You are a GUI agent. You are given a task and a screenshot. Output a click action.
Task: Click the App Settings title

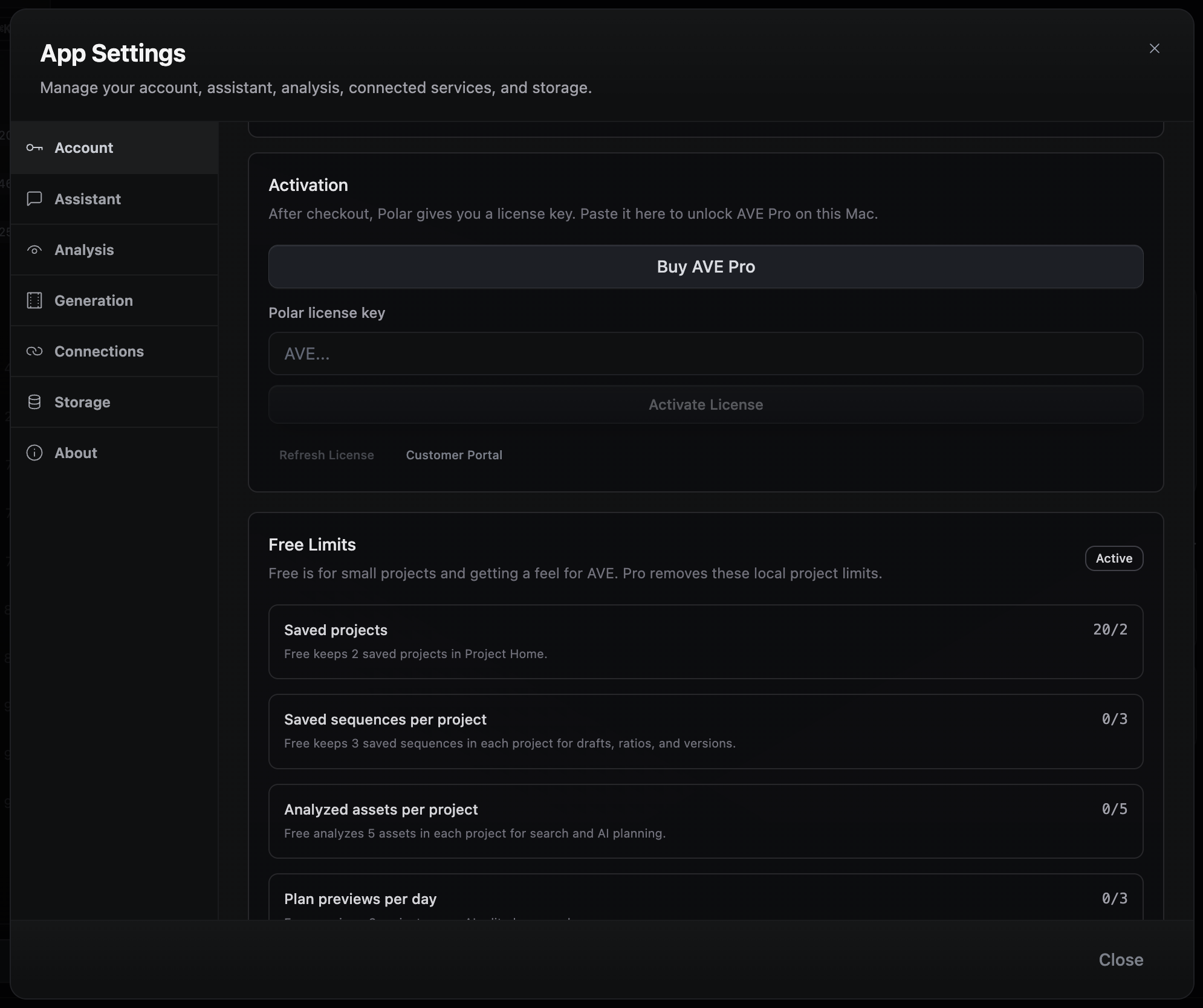pos(113,53)
